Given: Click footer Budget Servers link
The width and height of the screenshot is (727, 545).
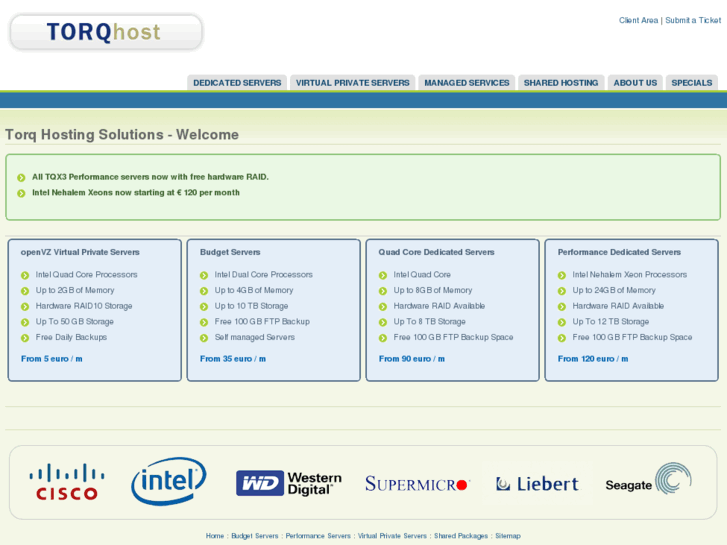Looking at the screenshot, I should click(255, 536).
